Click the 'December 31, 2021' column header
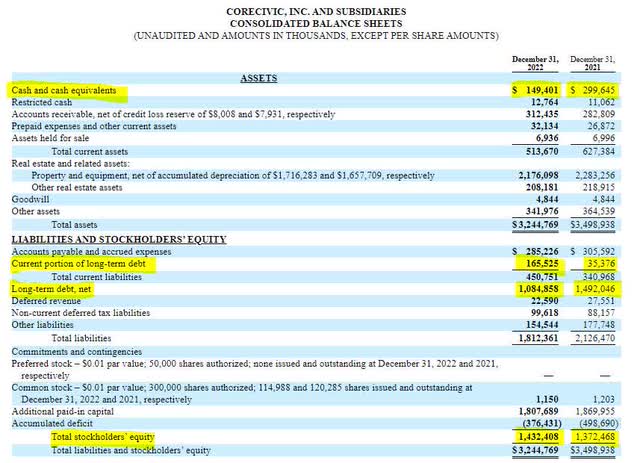Viewport: 640px width, 463px height. click(x=592, y=63)
